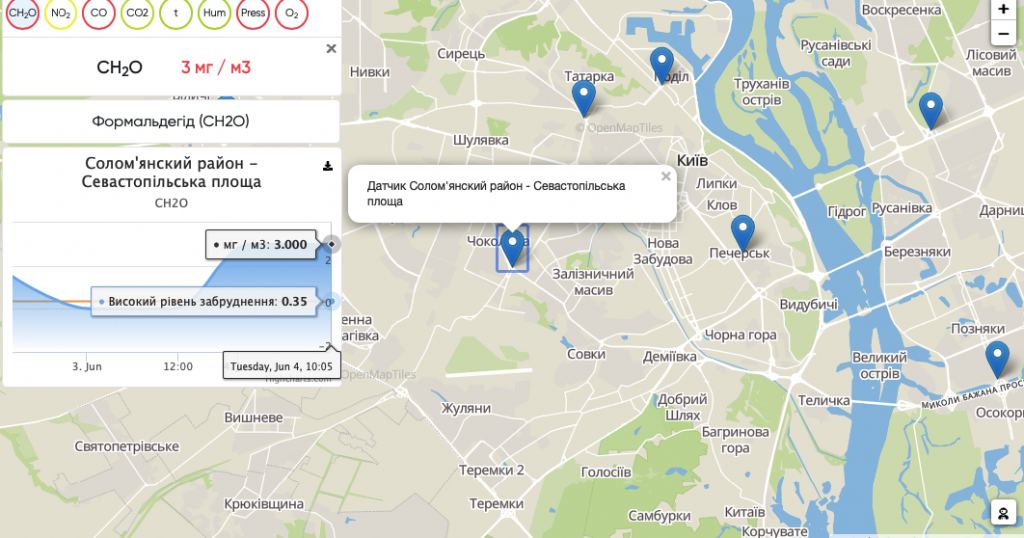1024x538 pixels.
Task: Toggle the CO2 pollutant filter
Action: (136, 14)
